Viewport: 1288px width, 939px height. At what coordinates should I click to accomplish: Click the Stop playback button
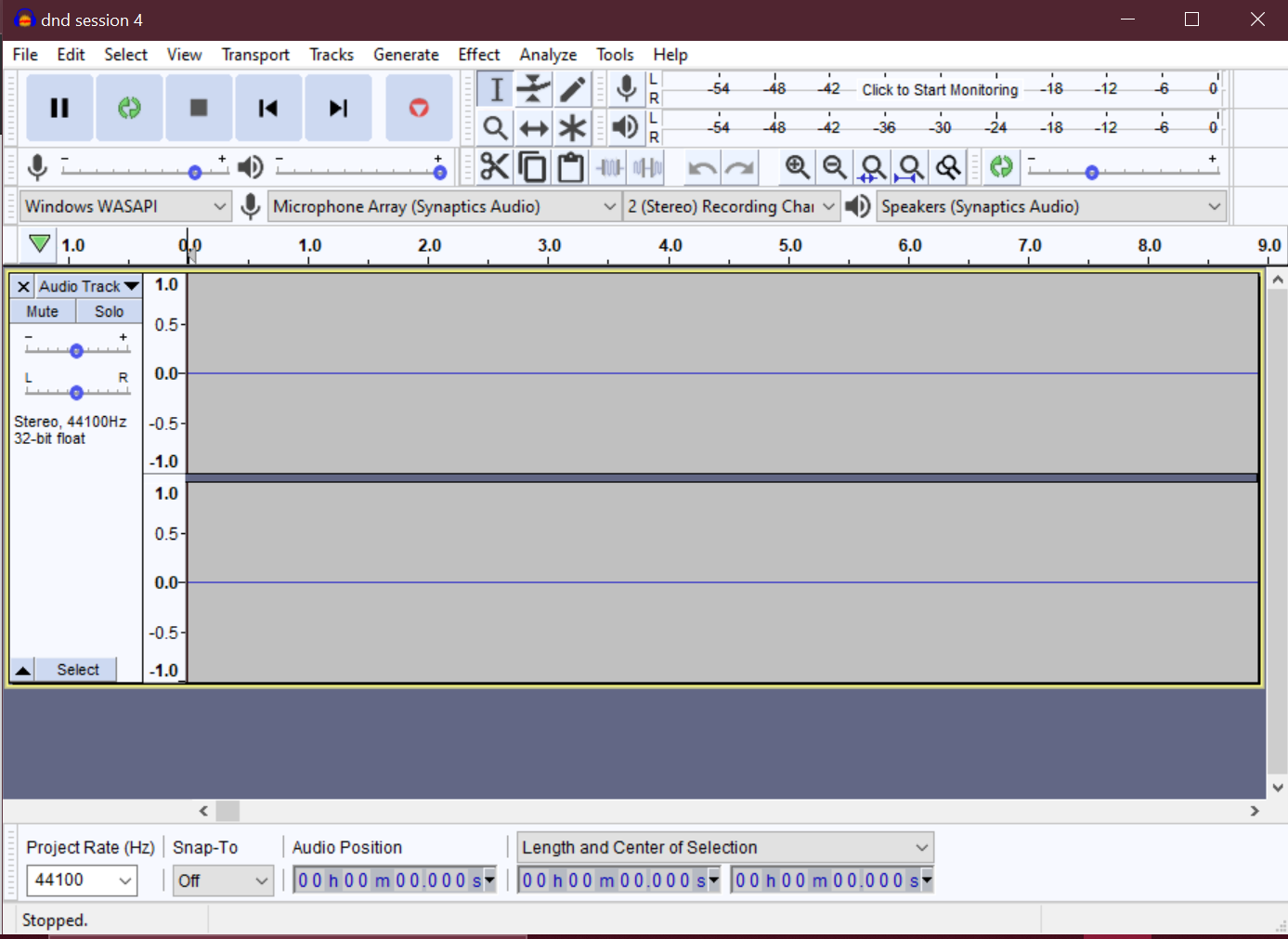[x=199, y=108]
